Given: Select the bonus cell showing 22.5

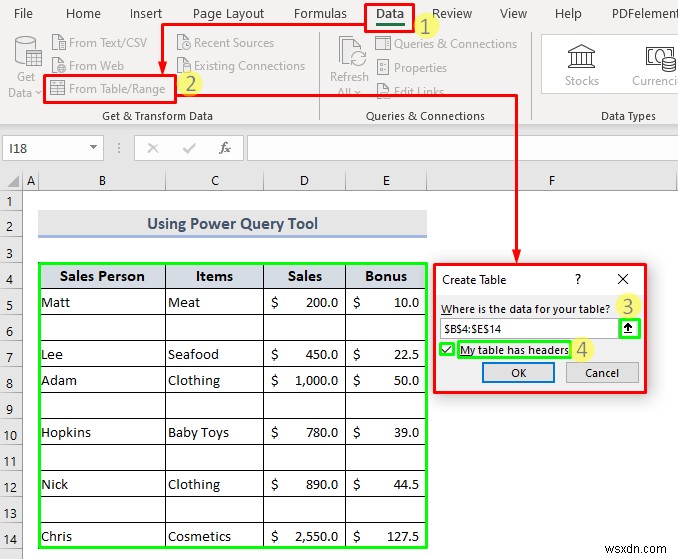Looking at the screenshot, I should [386, 354].
